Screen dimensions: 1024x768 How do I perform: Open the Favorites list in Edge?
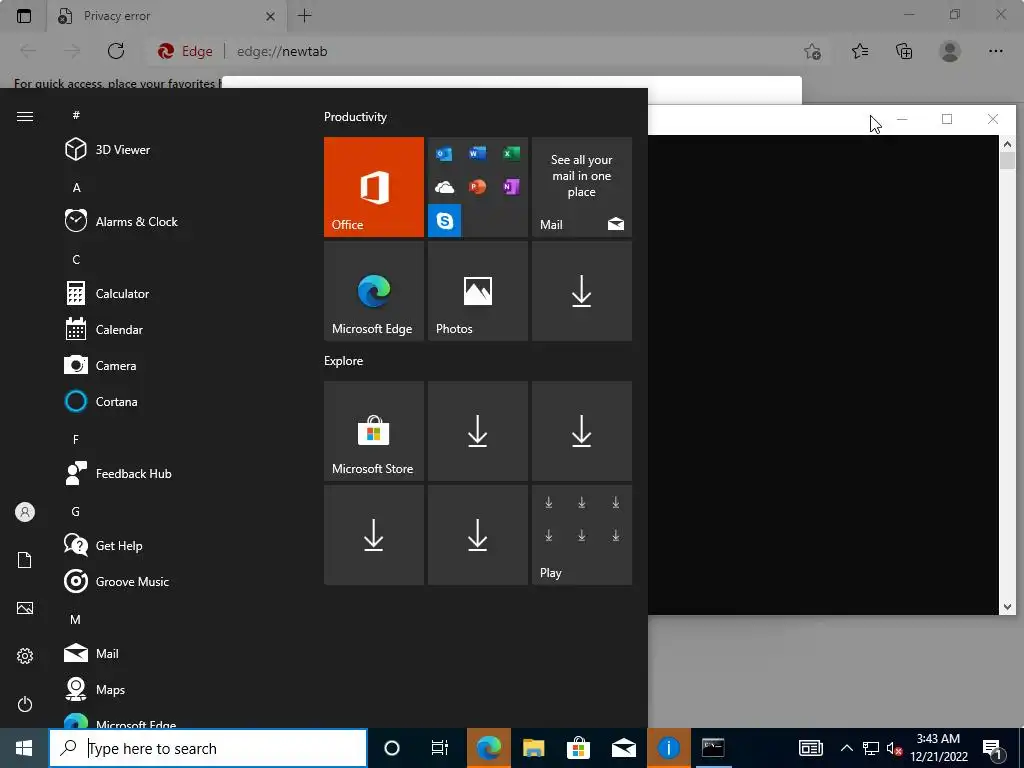[860, 51]
